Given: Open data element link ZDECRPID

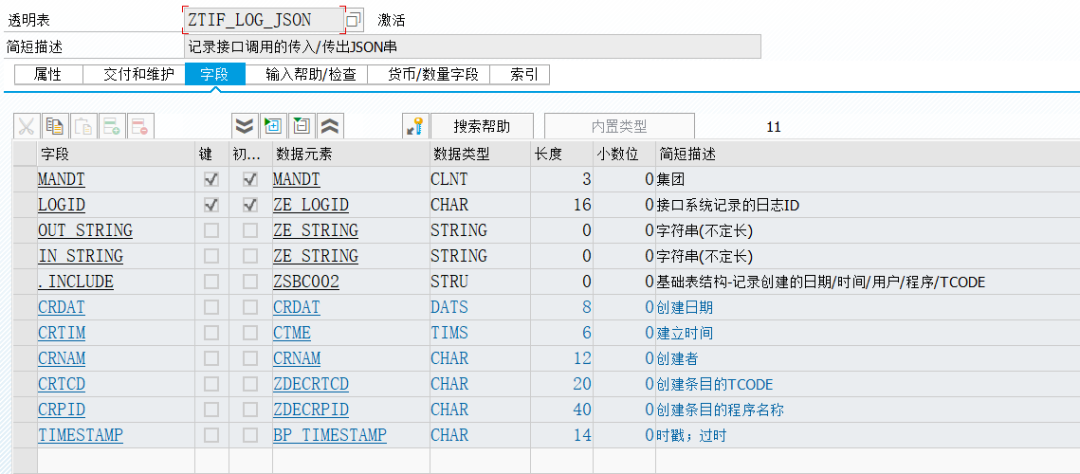Looking at the screenshot, I should click(x=311, y=410).
